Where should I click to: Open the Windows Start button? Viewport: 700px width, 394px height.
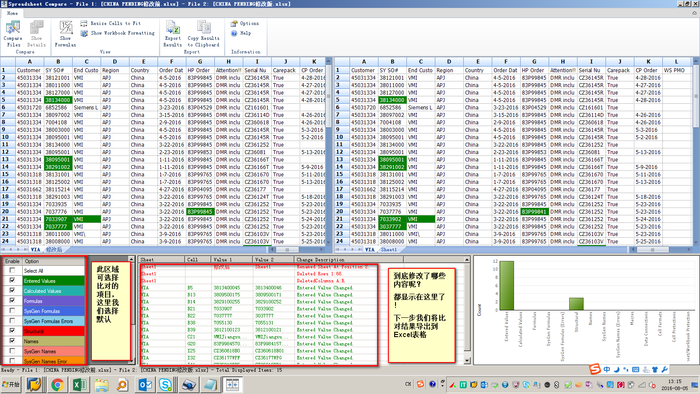pos(11,385)
